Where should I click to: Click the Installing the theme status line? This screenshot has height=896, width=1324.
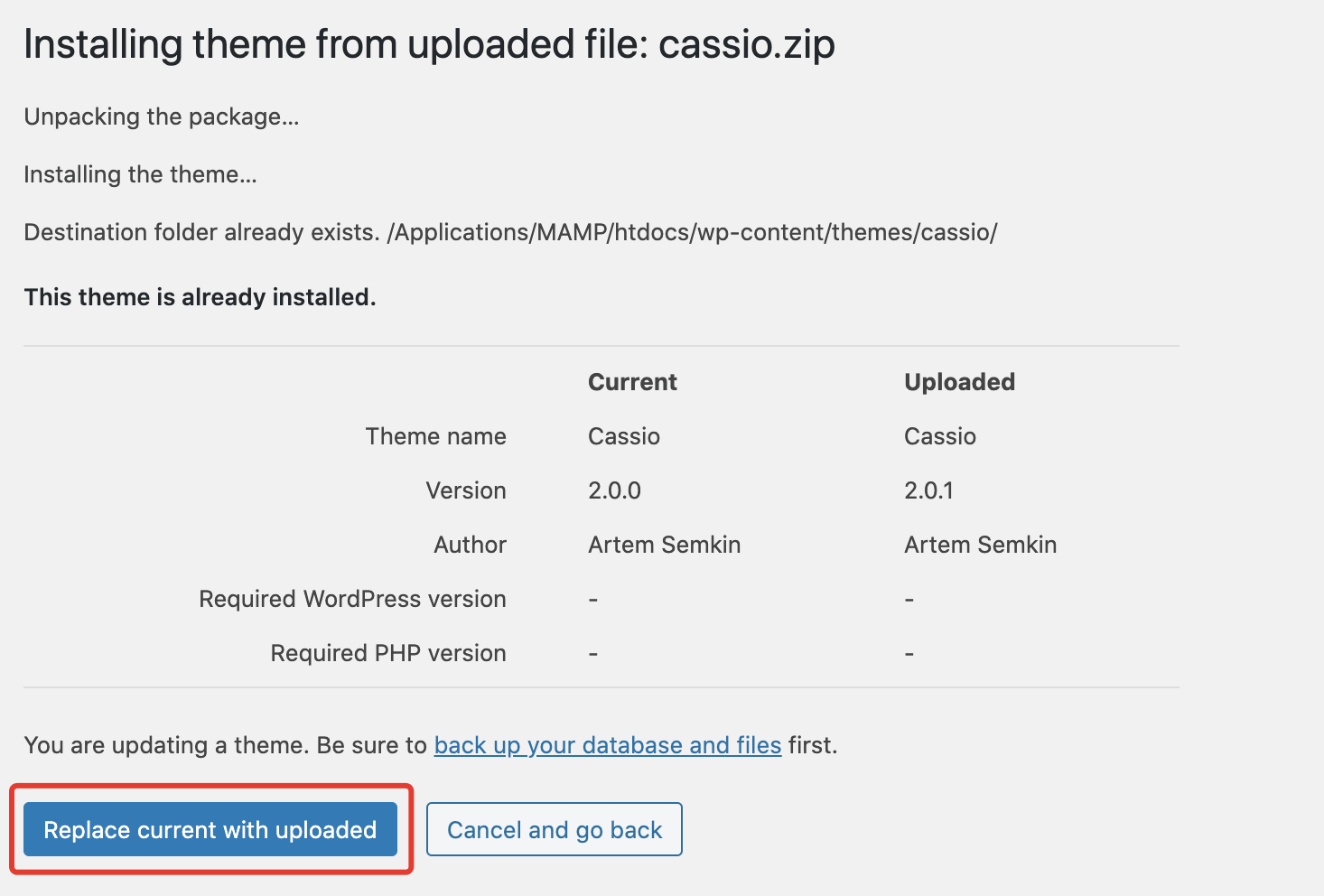pos(140,174)
